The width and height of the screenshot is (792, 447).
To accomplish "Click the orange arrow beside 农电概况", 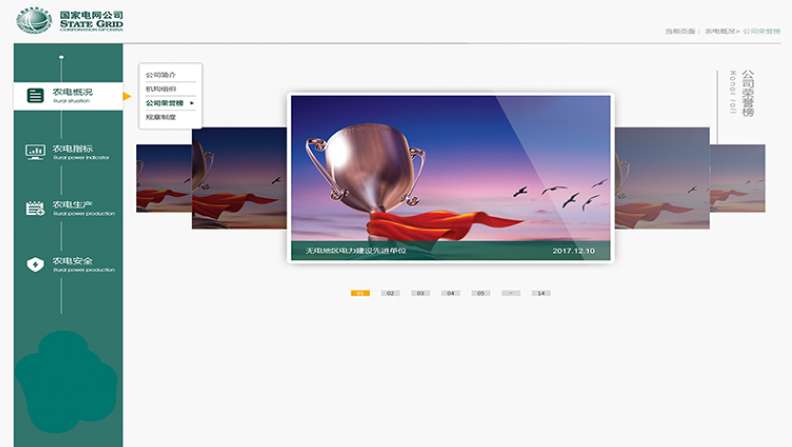I will click(x=127, y=96).
